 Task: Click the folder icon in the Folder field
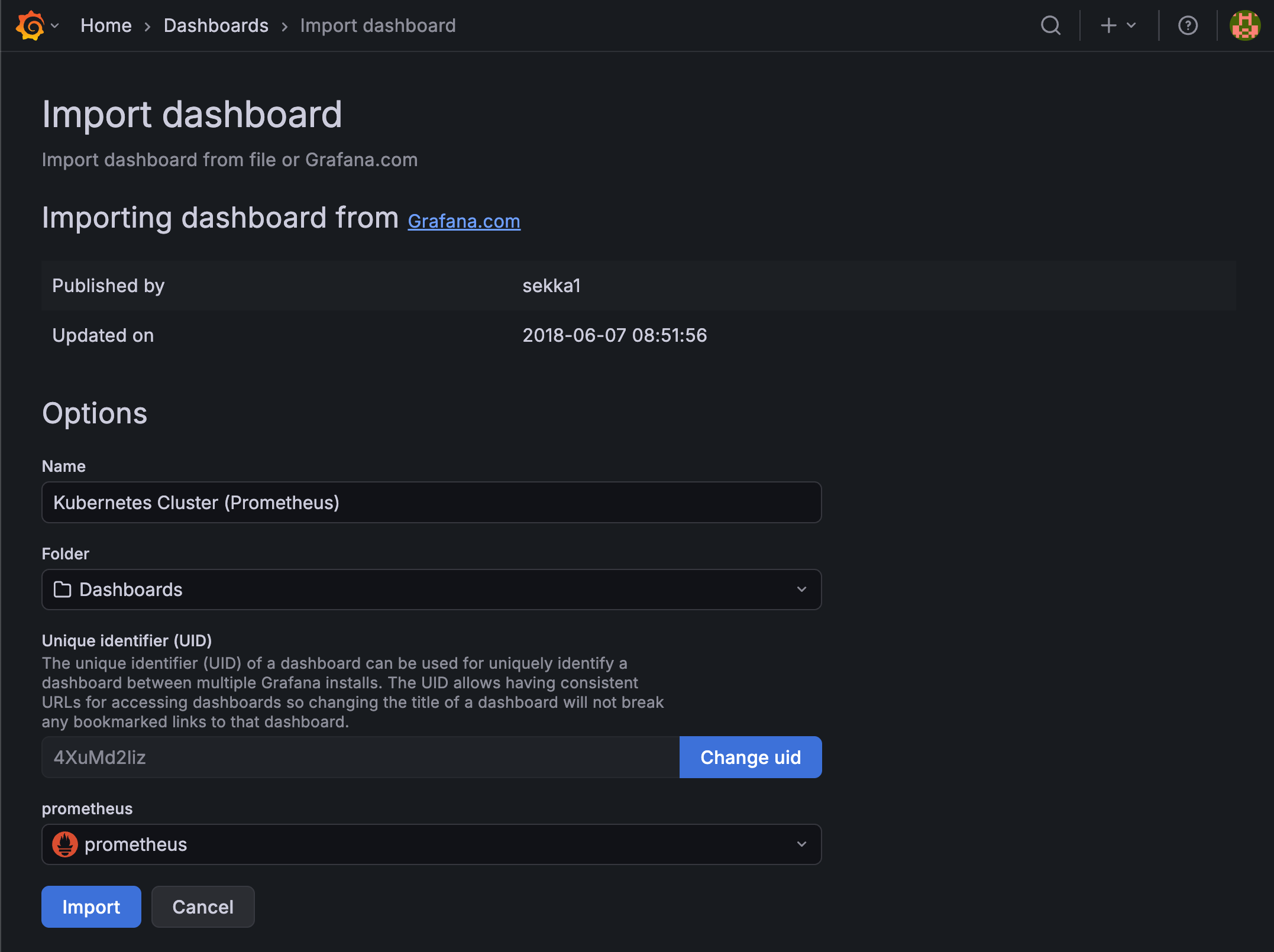(x=63, y=589)
